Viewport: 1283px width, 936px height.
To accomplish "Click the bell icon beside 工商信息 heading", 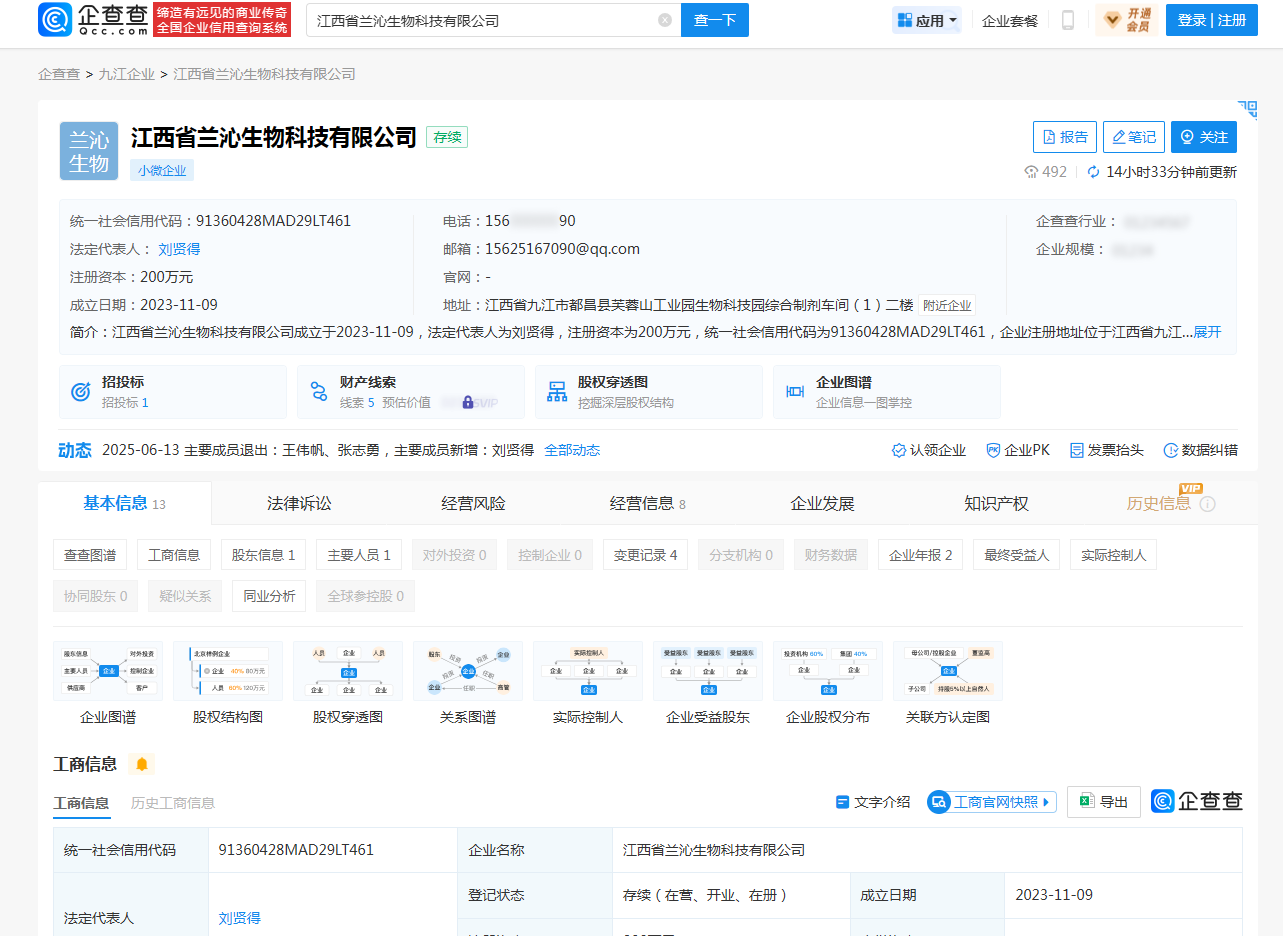I will point(142,764).
